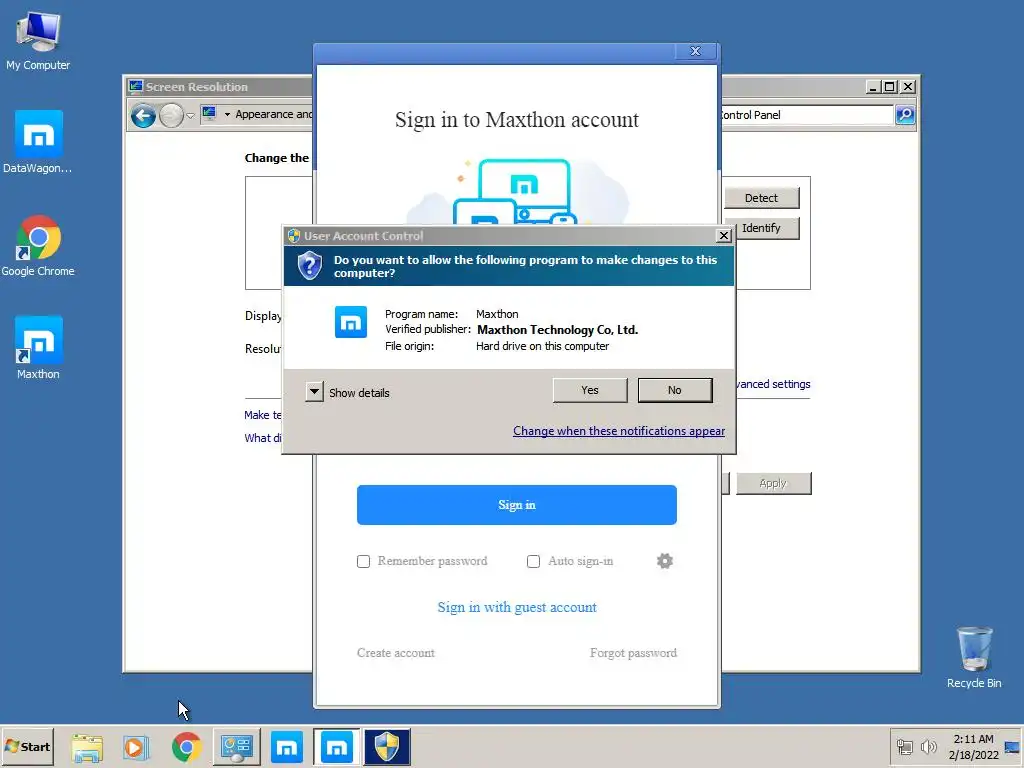Screen dimensions: 1024x768
Task: Minimize the Screen Resolution window
Action: coord(873,87)
